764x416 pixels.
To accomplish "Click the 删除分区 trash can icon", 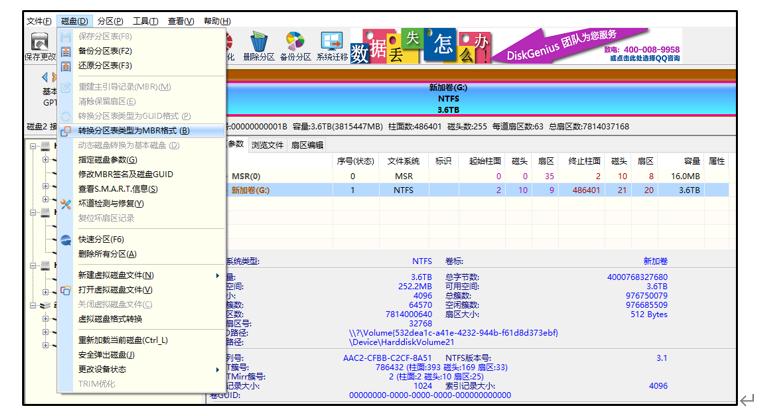I will 259,41.
